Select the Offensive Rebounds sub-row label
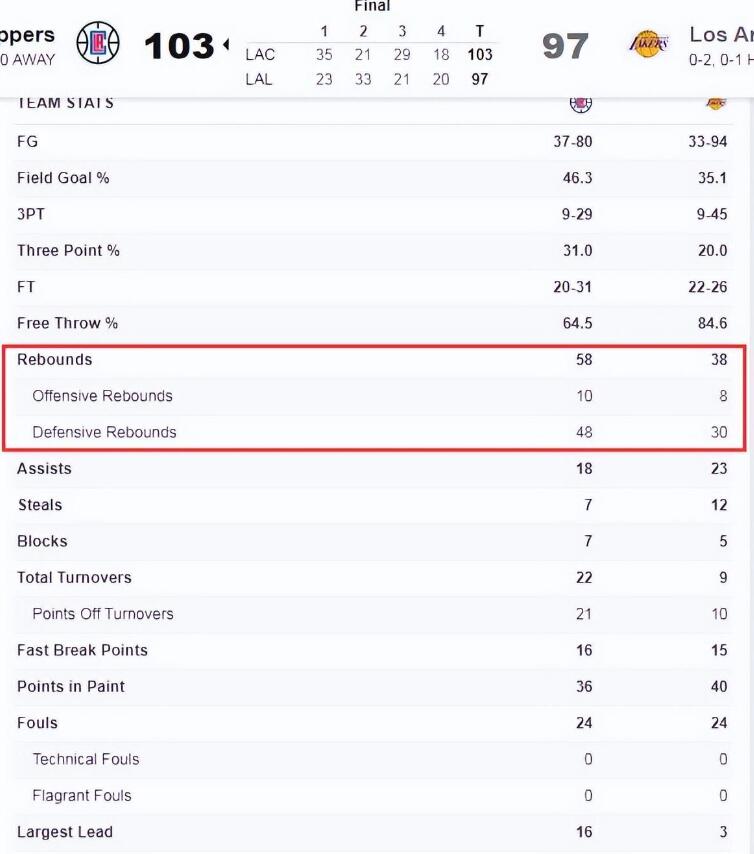This screenshot has height=854, width=754. click(102, 396)
